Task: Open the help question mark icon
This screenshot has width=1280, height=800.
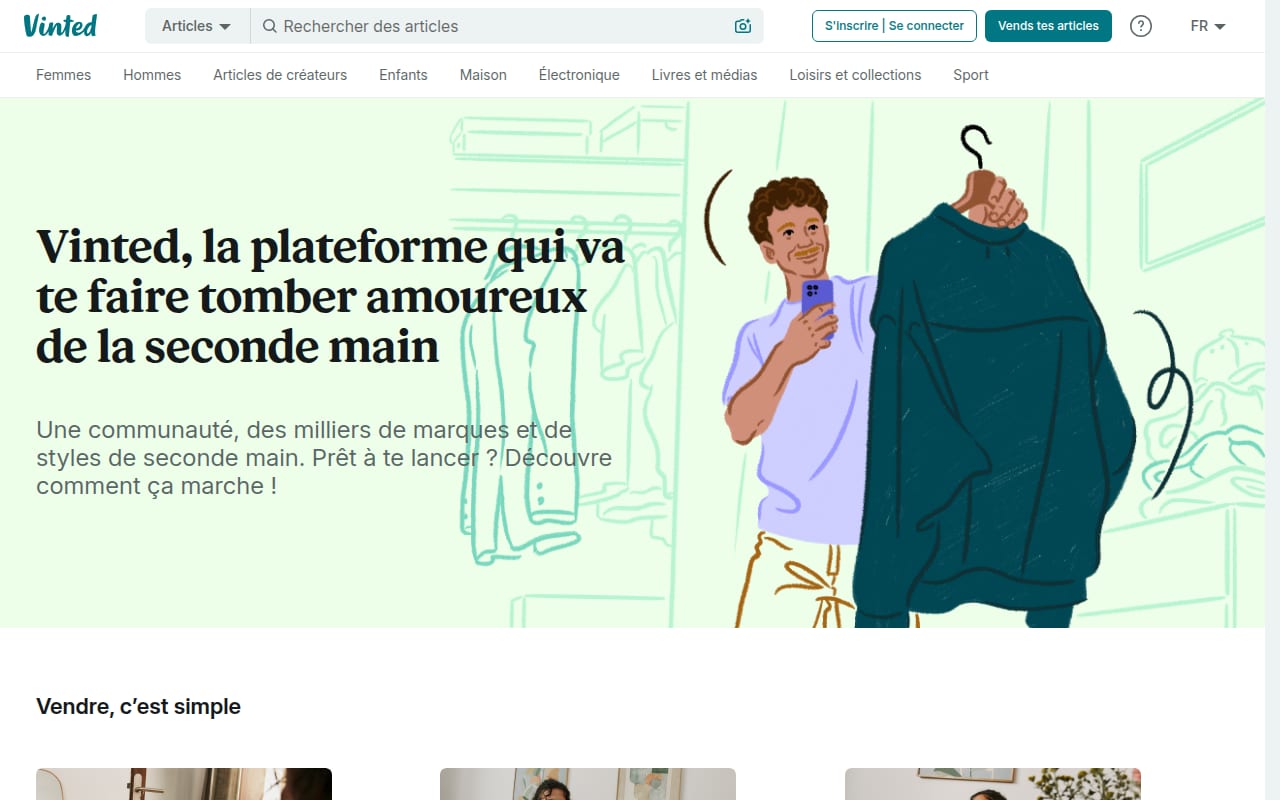Action: (1141, 26)
